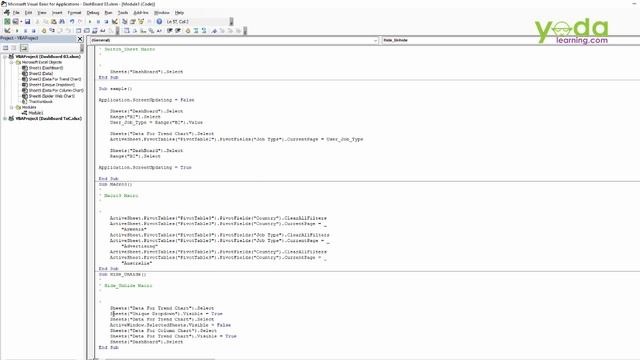Select ThisWorkbook in the project tree
This screenshot has height=360, width=640.
(x=40, y=102)
